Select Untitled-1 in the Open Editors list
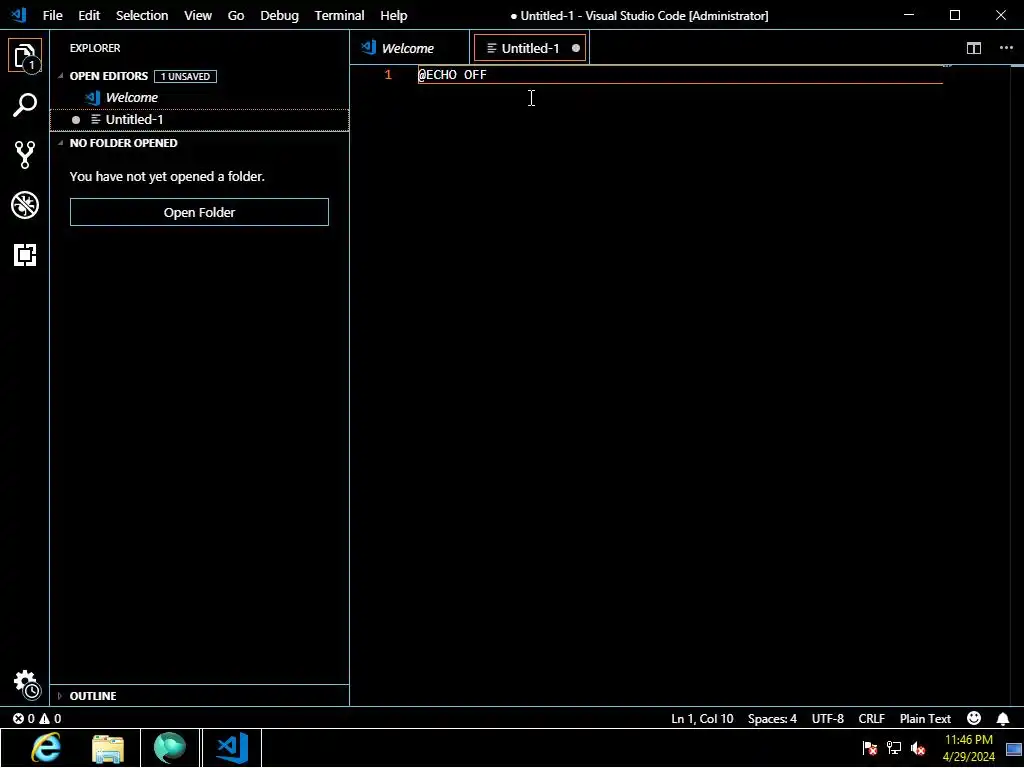Viewport: 1024px width, 768px height. [x=199, y=120]
